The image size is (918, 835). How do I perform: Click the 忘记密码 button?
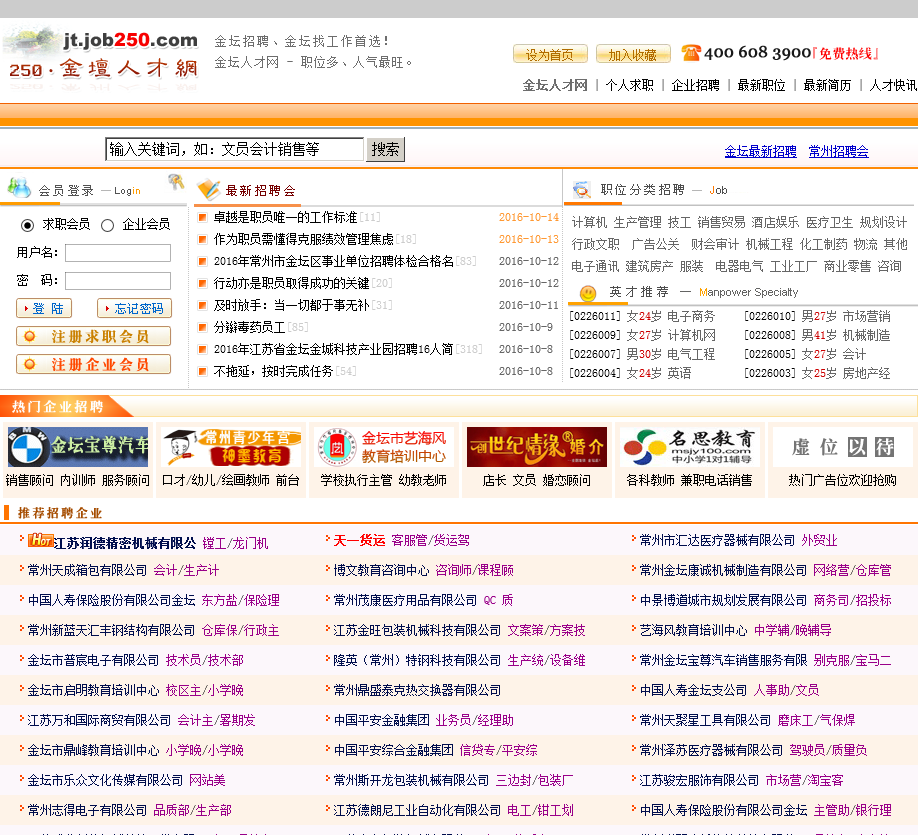[x=134, y=308]
